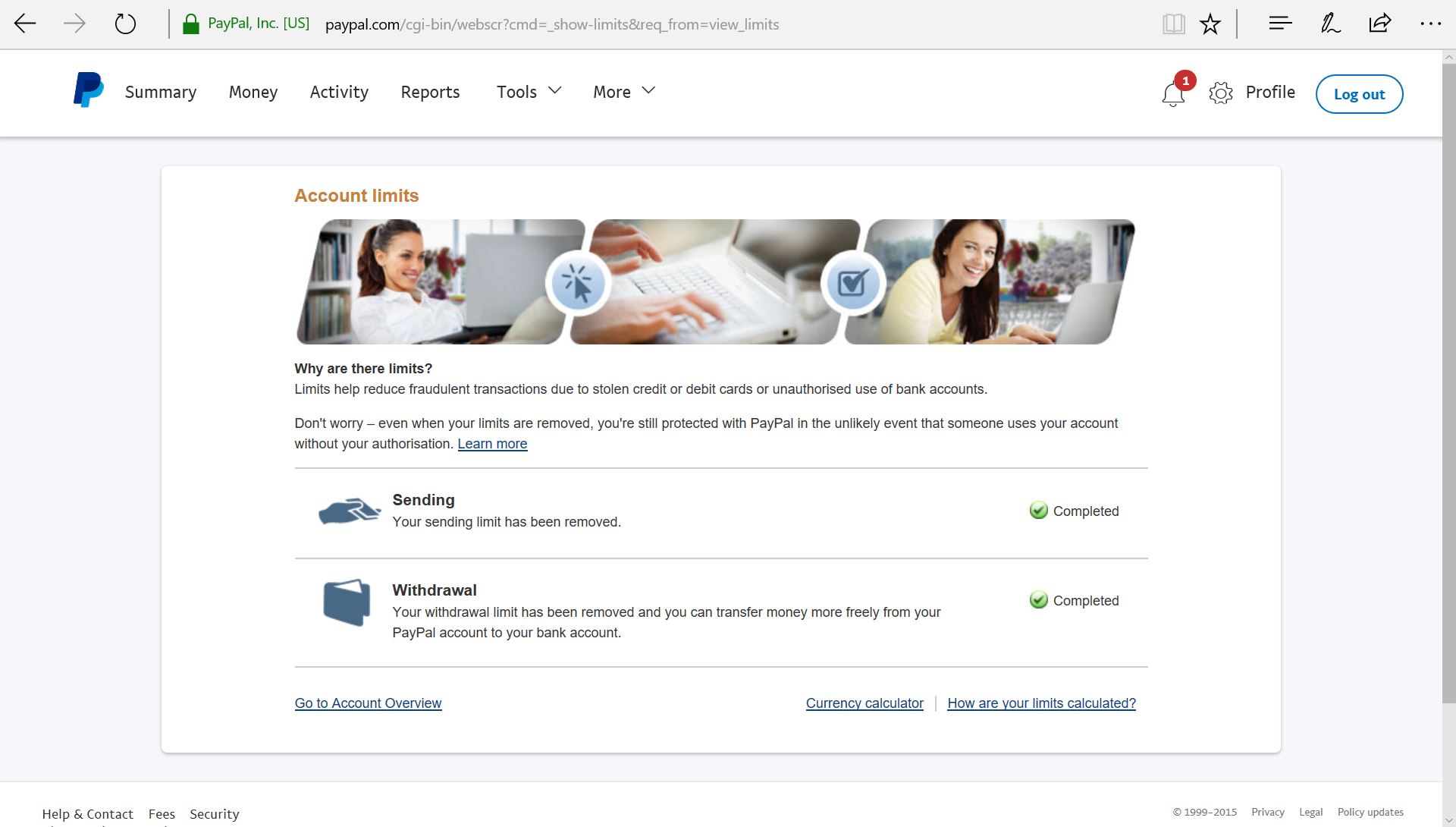Open notifications bell icon
The height and width of the screenshot is (827, 1456).
click(1173, 94)
